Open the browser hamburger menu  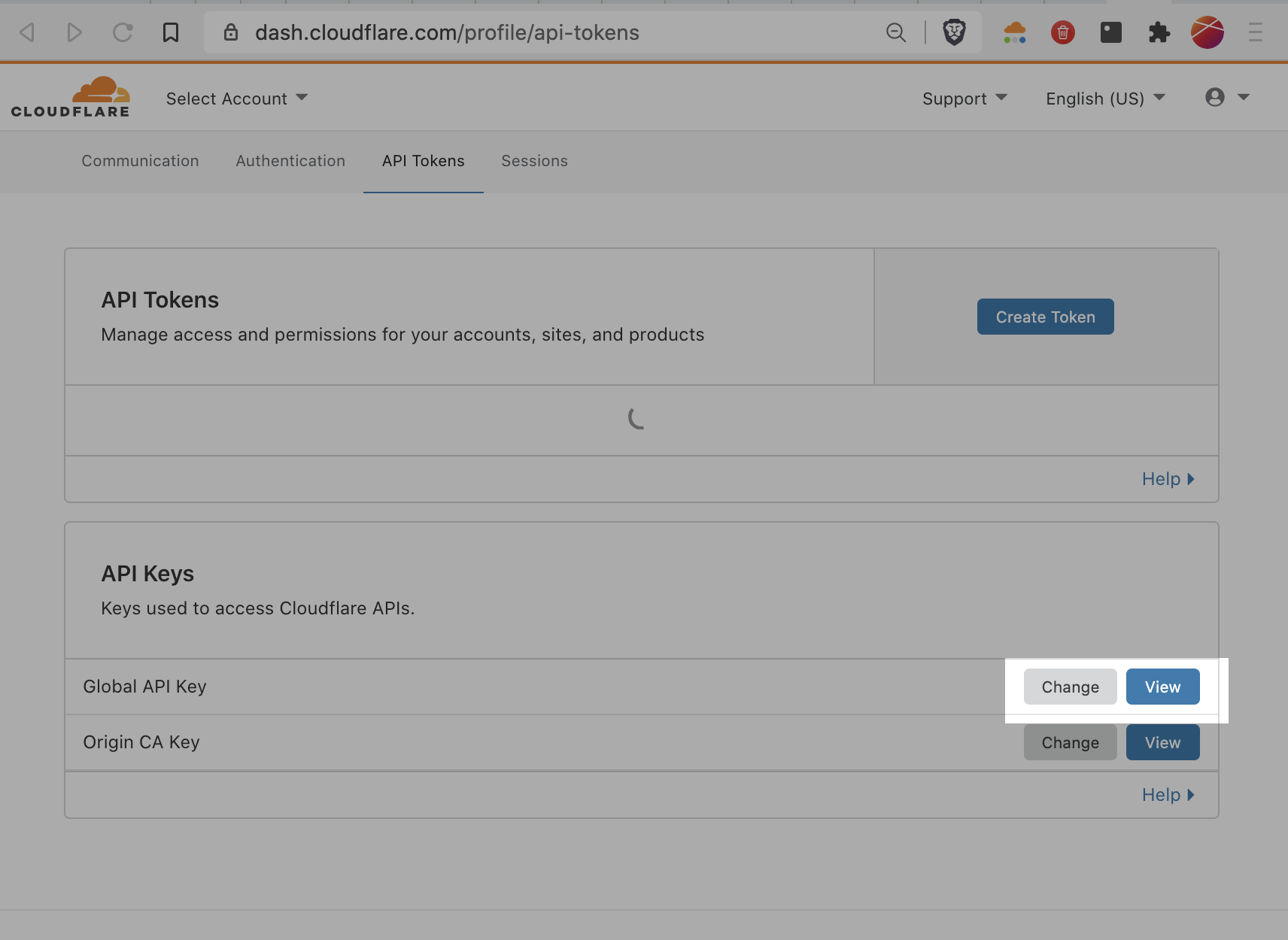(1255, 32)
